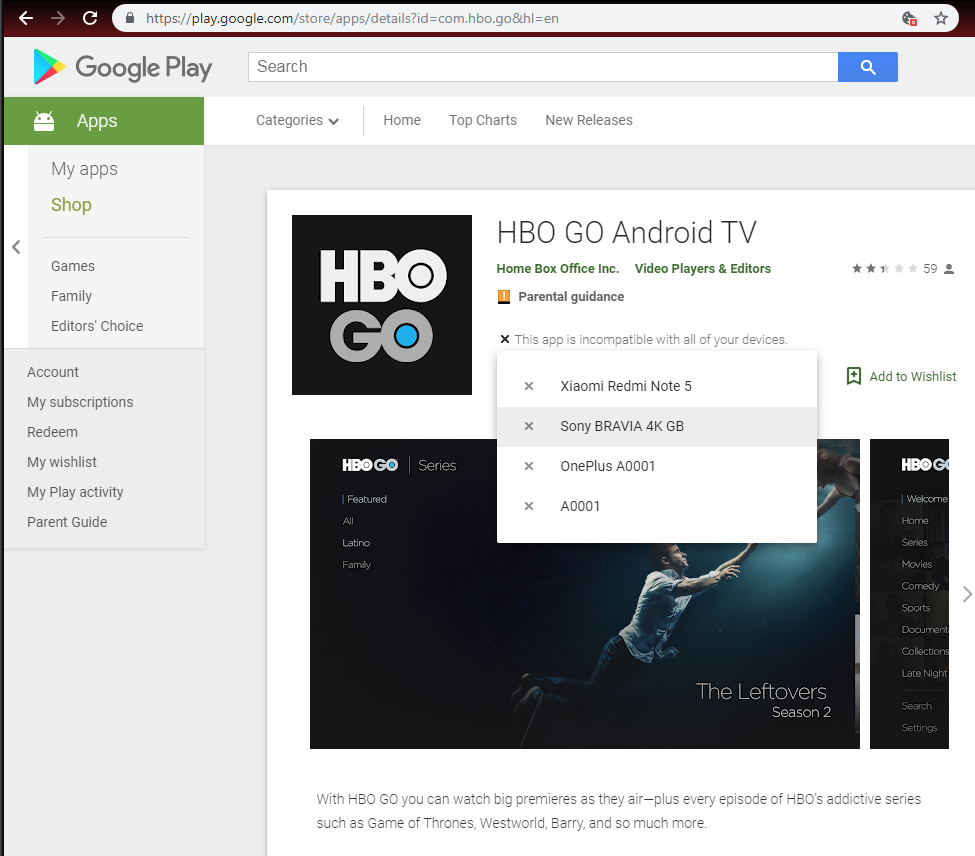Image resolution: width=975 pixels, height=856 pixels.
Task: Click the padlock site info icon
Action: pyautogui.click(x=130, y=18)
